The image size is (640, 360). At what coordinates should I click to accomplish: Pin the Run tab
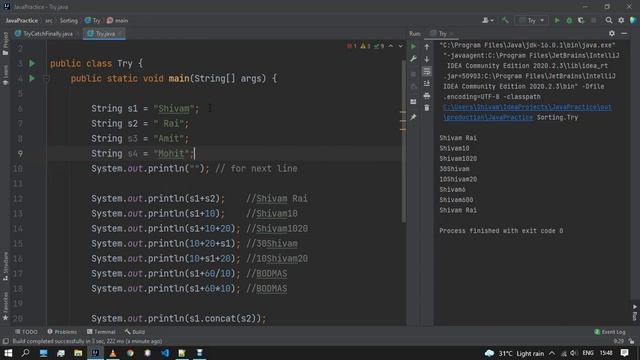(413, 117)
